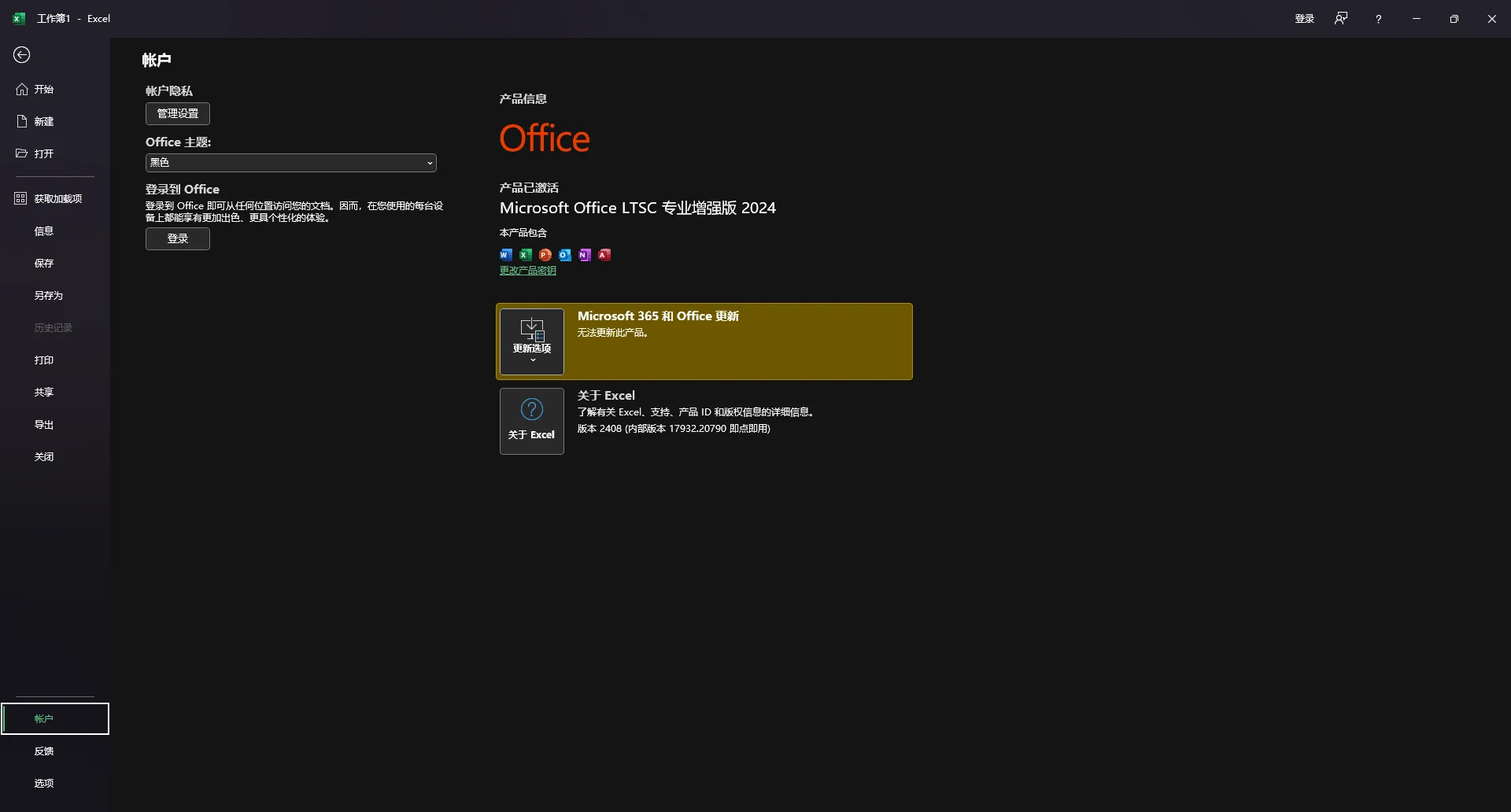The height and width of the screenshot is (812, 1511).
Task: Open 获取加载项 add-ins page
Action: coord(55,198)
